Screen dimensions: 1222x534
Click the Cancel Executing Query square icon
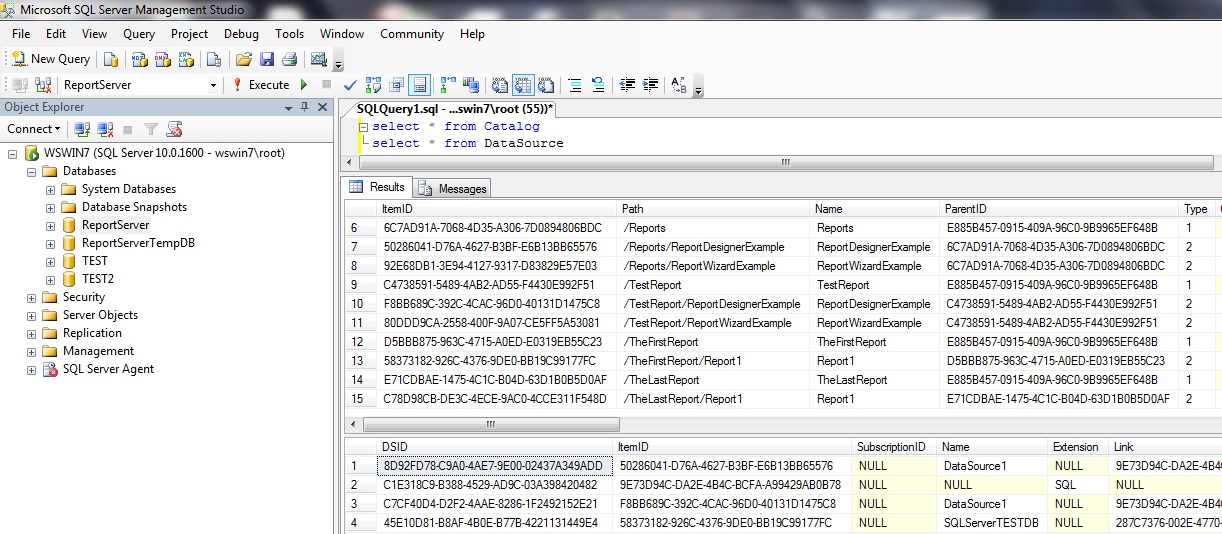coord(326,85)
